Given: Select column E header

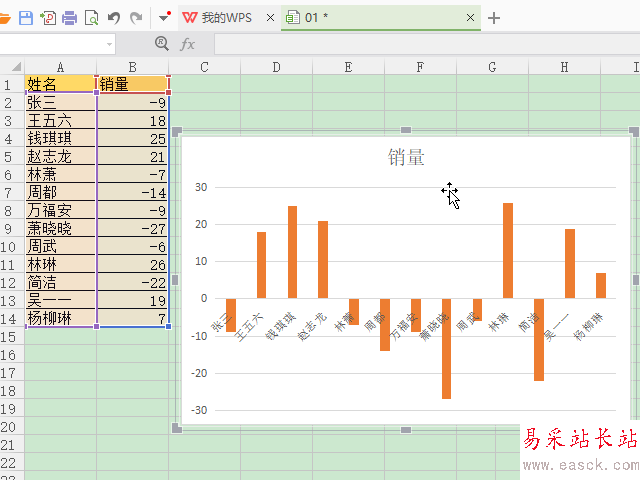Looking at the screenshot, I should (x=348, y=67).
